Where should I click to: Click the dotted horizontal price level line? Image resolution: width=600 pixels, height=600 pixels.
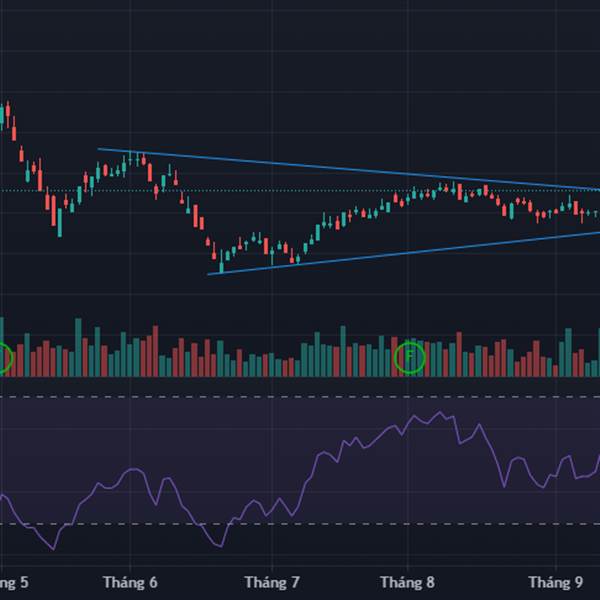tap(300, 191)
